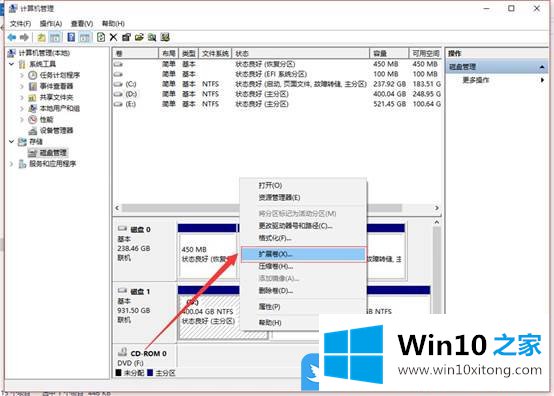Click the 共享文件夹 icon in tree
This screenshot has height=396, width=554.
[x=33, y=97]
